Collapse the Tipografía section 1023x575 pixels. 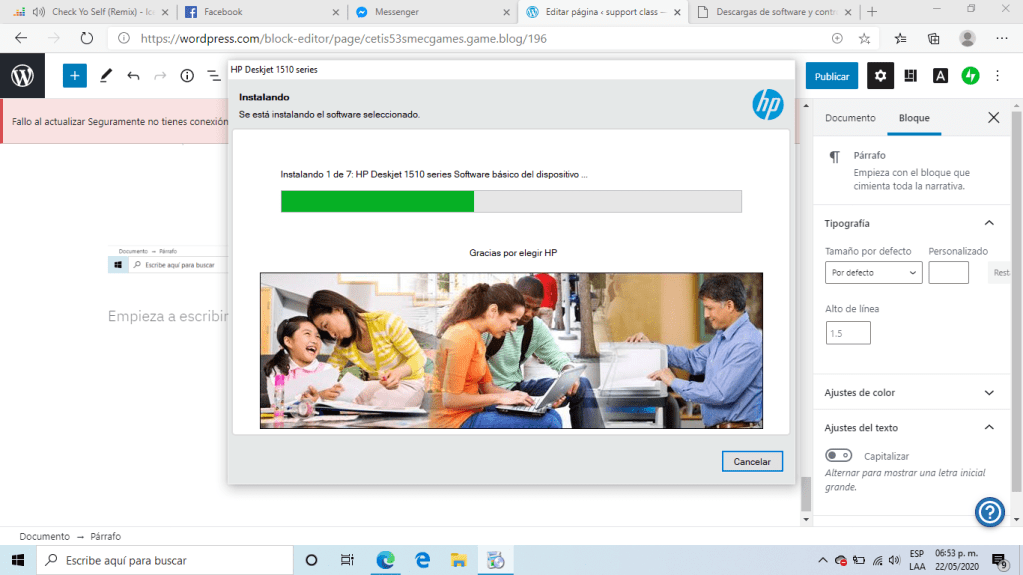[x=989, y=223]
